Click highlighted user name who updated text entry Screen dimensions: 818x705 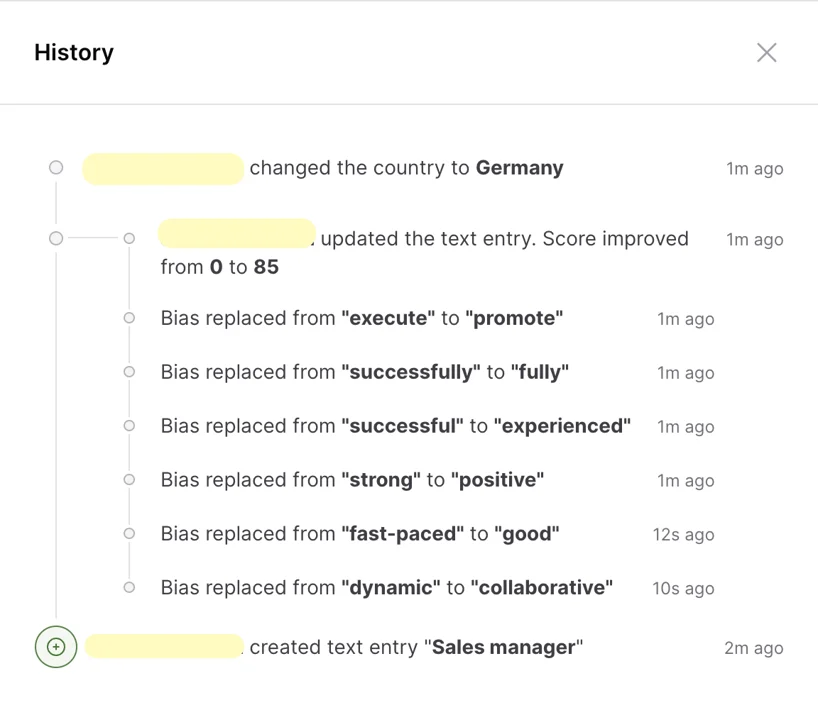click(237, 234)
